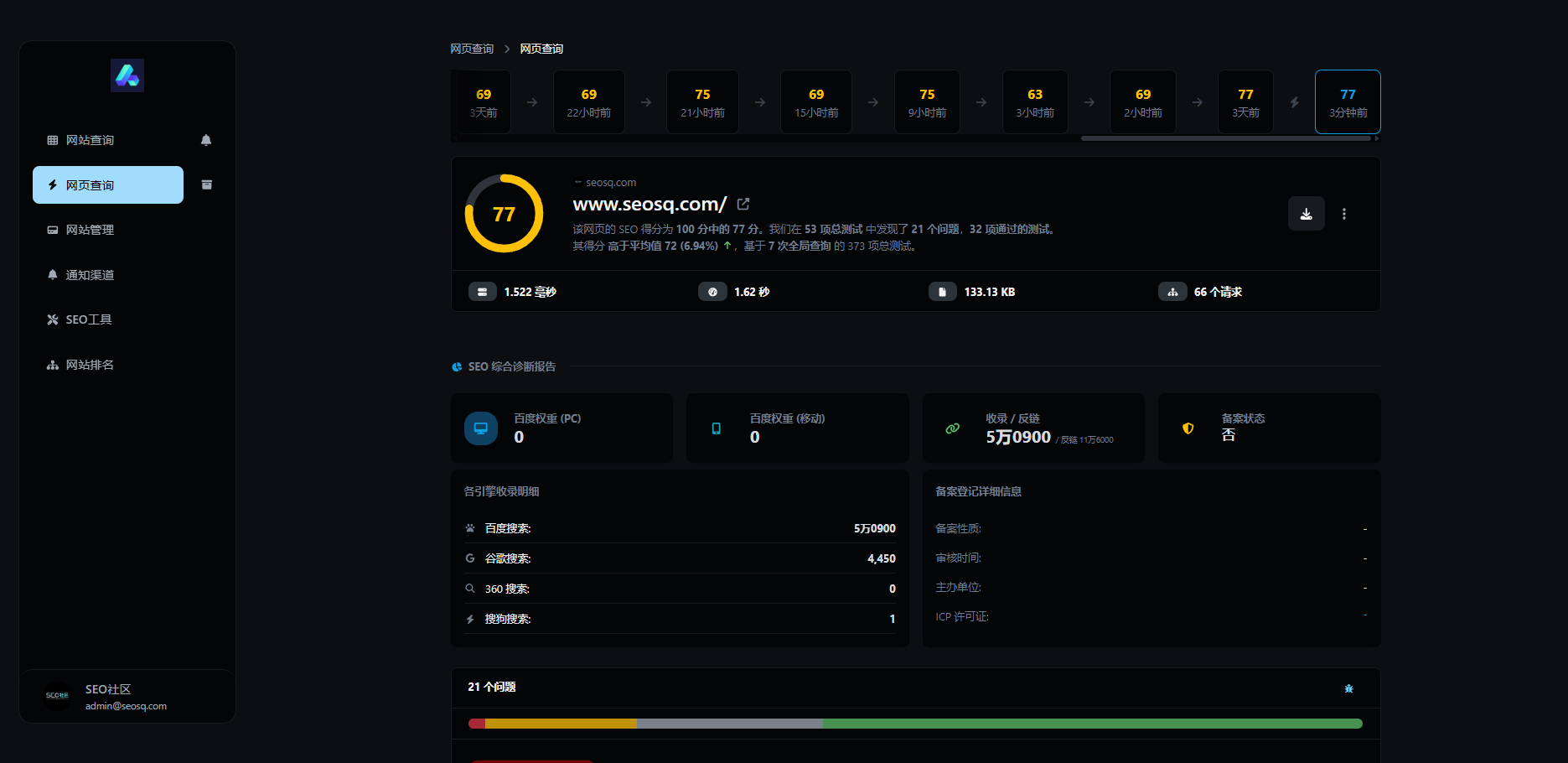Screen dimensions: 1568x763
Task: Open the SEO社区 account profile
Action: [126, 696]
